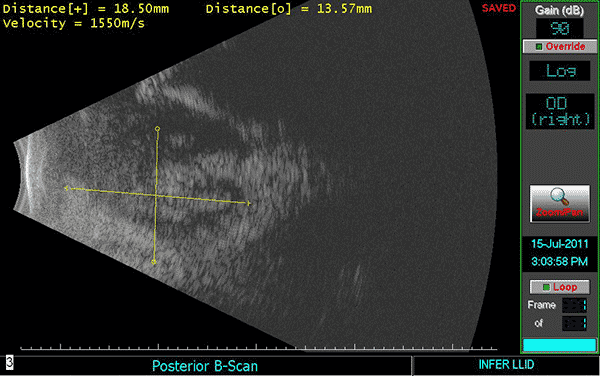The height and width of the screenshot is (376, 600).
Task: Click the millimeter scale ruler
Action: click(x=259, y=347)
